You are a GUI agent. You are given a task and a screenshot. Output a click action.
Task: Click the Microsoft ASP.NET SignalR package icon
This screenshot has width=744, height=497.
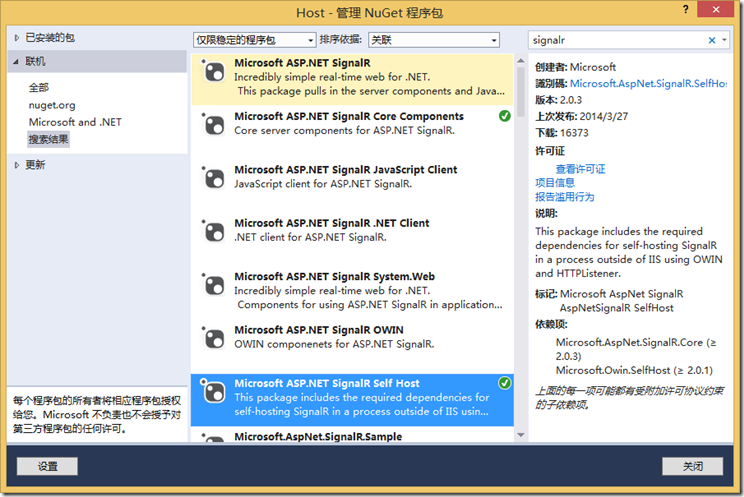pos(214,73)
